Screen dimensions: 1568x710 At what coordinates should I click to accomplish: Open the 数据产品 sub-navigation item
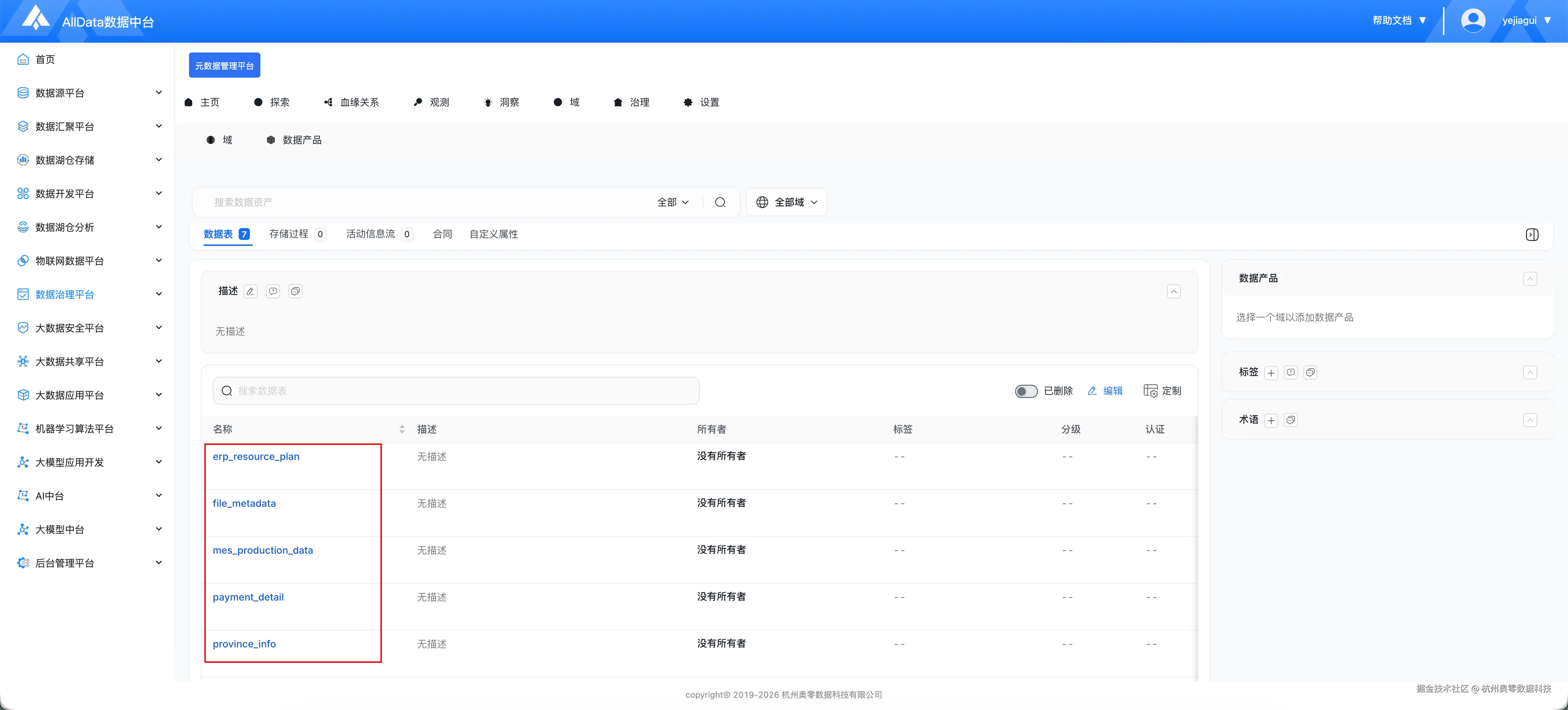294,140
